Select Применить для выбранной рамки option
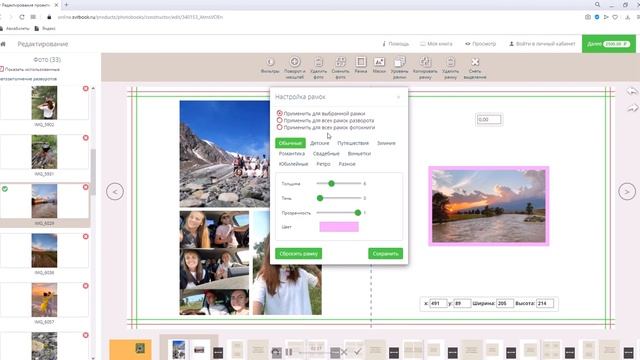Viewport: 640px width, 360px height. pos(280,113)
